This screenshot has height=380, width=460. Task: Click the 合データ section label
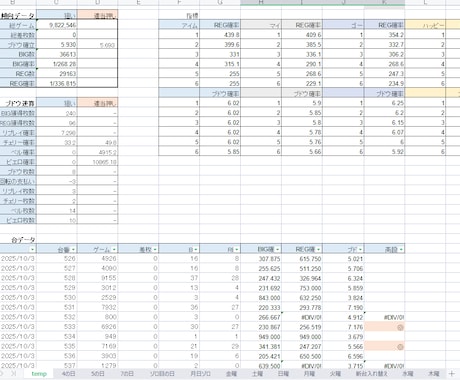coord(23,240)
